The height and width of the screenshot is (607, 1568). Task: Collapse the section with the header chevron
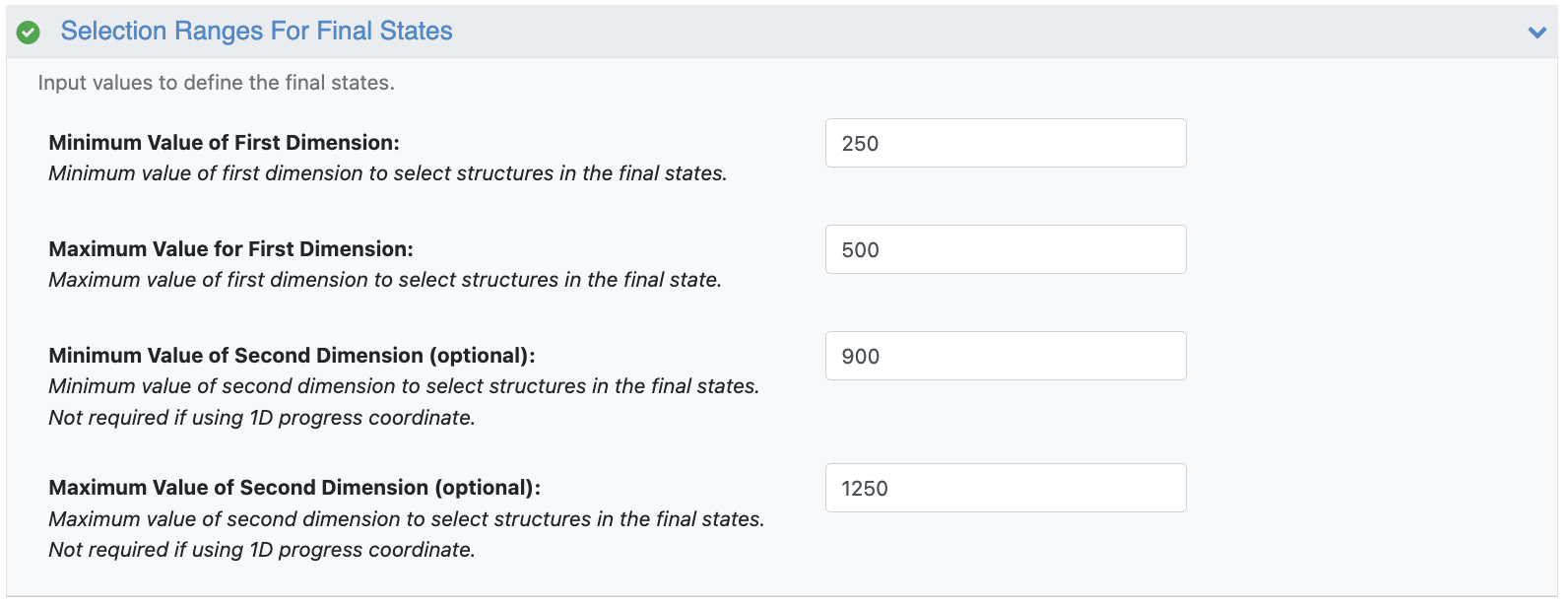1536,33
